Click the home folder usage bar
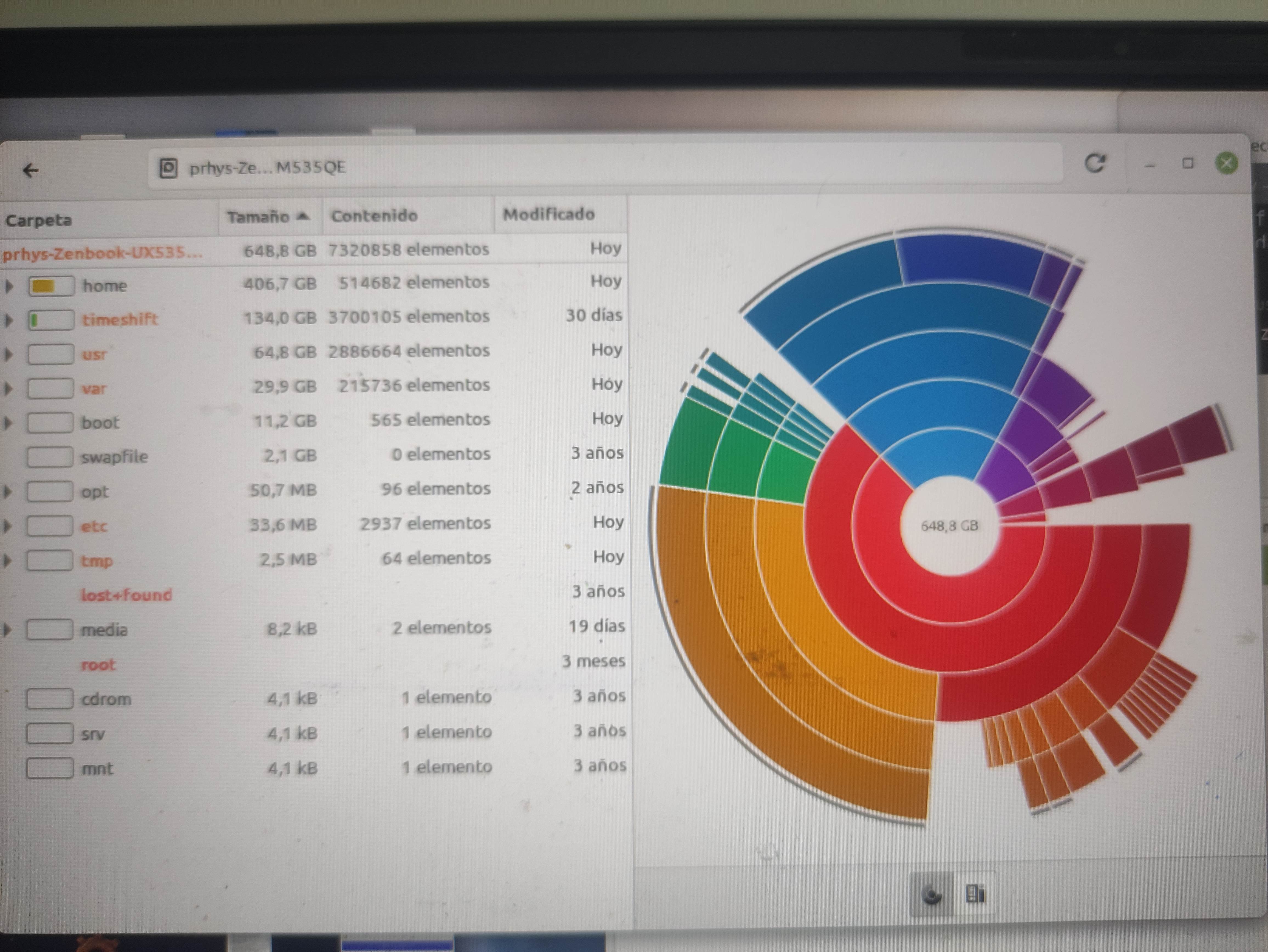The image size is (1268, 952). point(51,285)
